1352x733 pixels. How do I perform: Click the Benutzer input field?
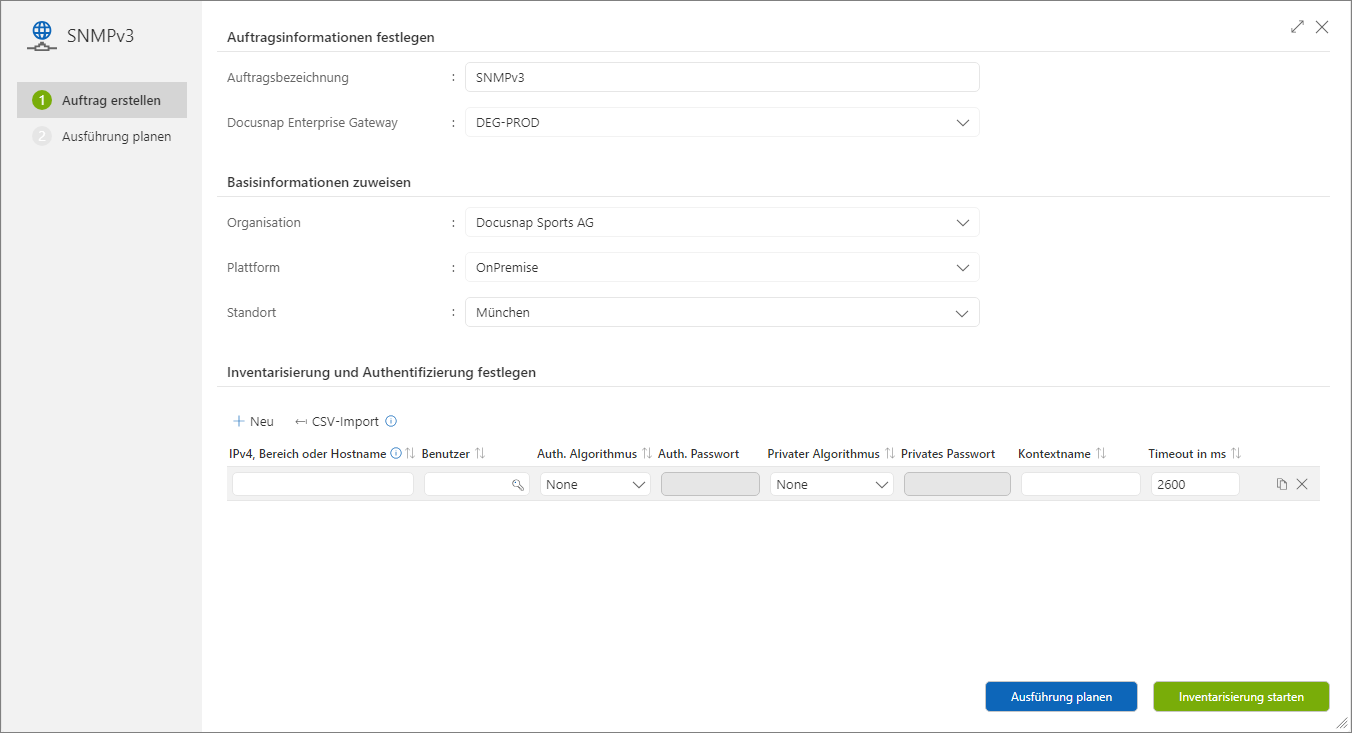pos(477,485)
